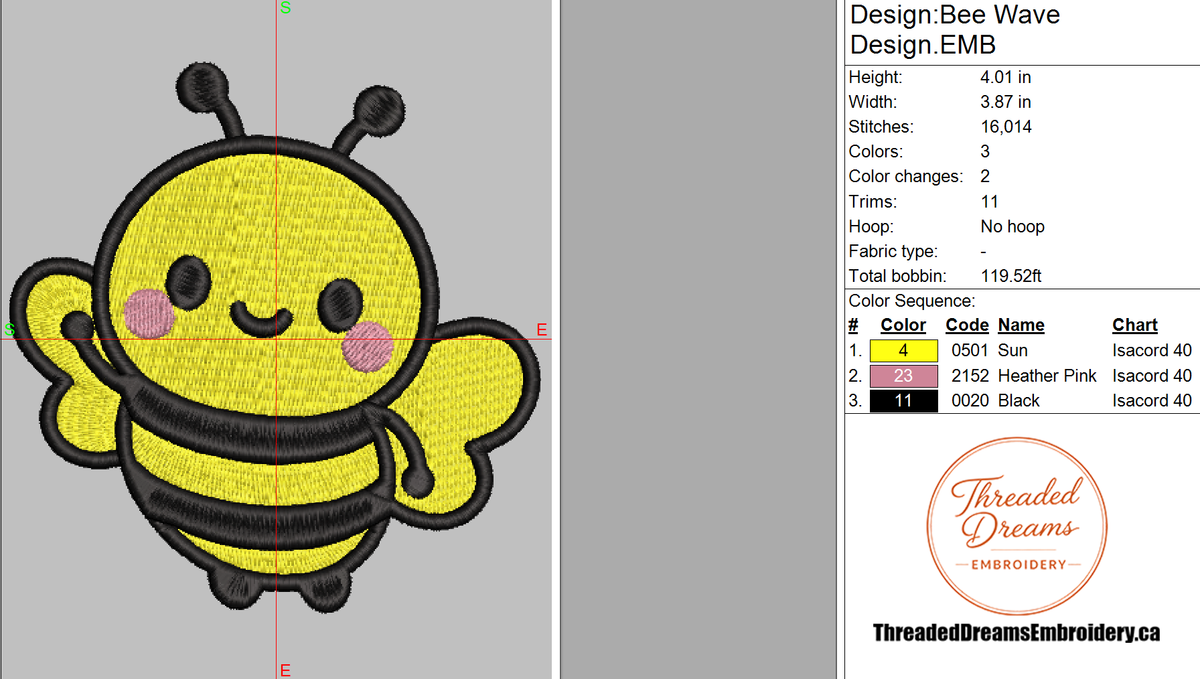Click the 'Fabric type:' label
The width and height of the screenshot is (1200, 679).
tap(894, 252)
